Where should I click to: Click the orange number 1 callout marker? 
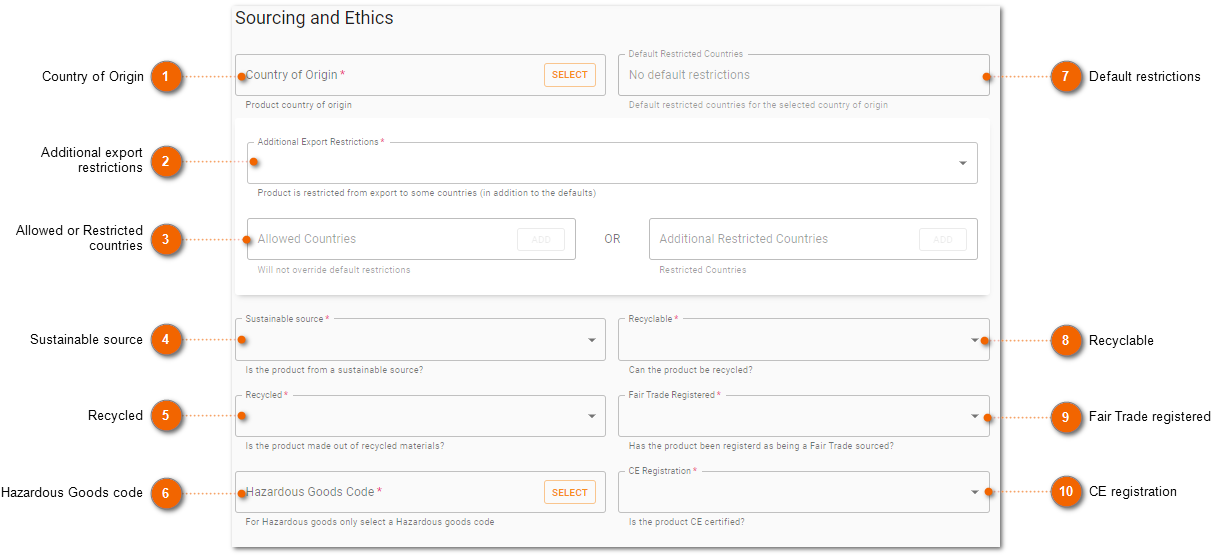[x=166, y=76]
